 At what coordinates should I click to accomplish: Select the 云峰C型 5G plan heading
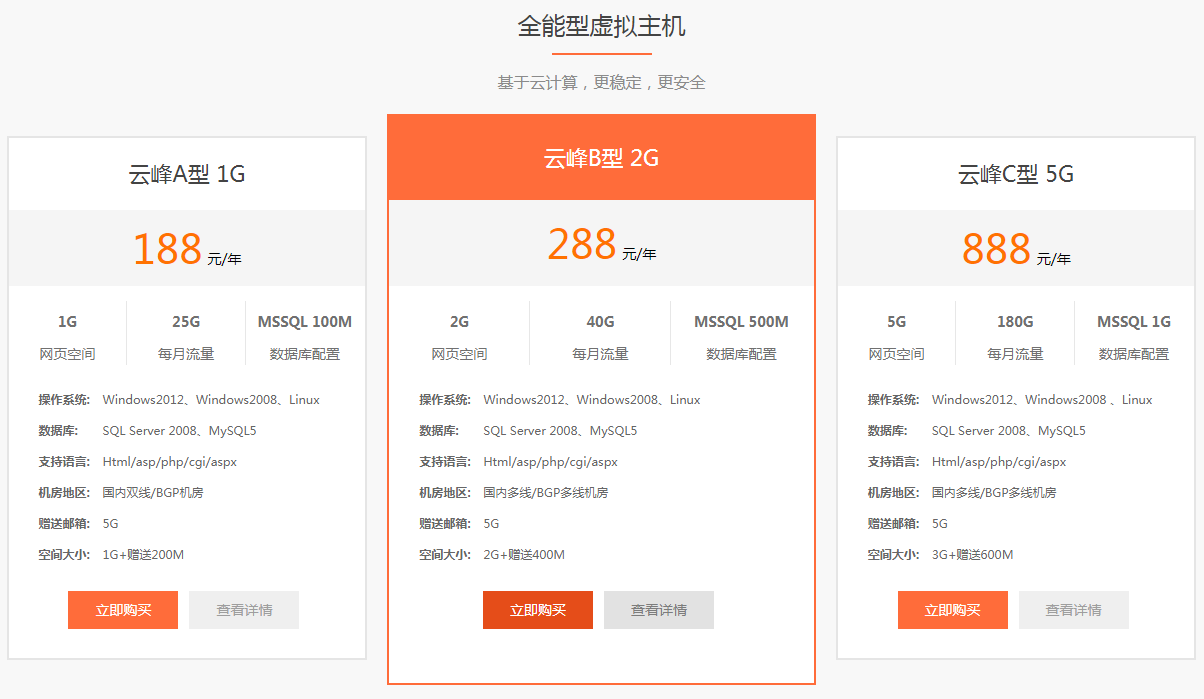click(1015, 174)
